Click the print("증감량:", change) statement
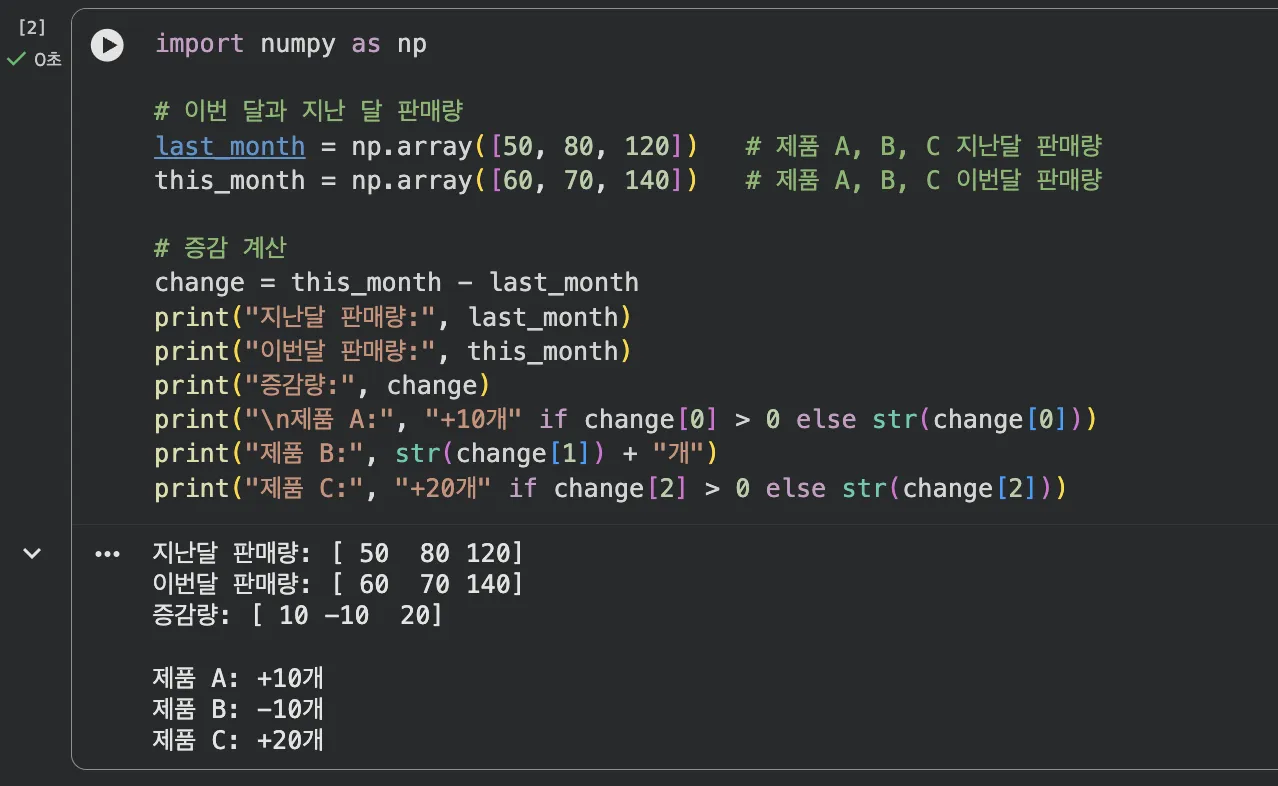This screenshot has width=1278, height=786. point(322,385)
